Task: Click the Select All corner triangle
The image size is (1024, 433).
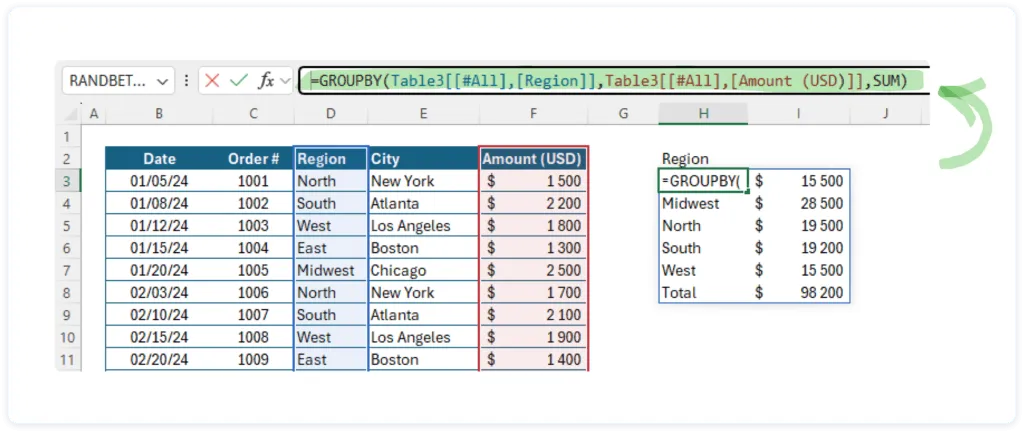Action: pyautogui.click(x=70, y=114)
